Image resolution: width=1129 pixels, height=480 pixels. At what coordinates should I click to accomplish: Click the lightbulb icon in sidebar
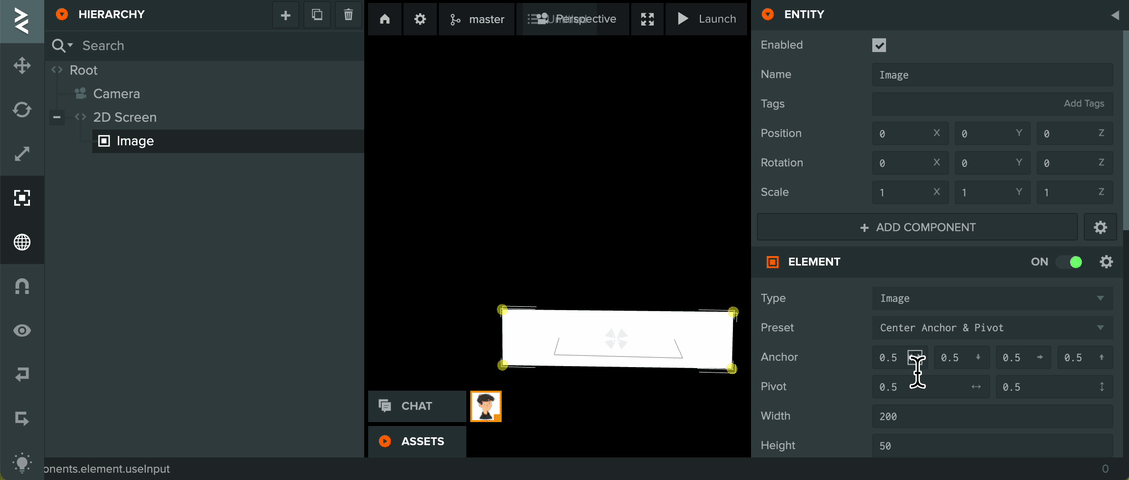point(22,461)
